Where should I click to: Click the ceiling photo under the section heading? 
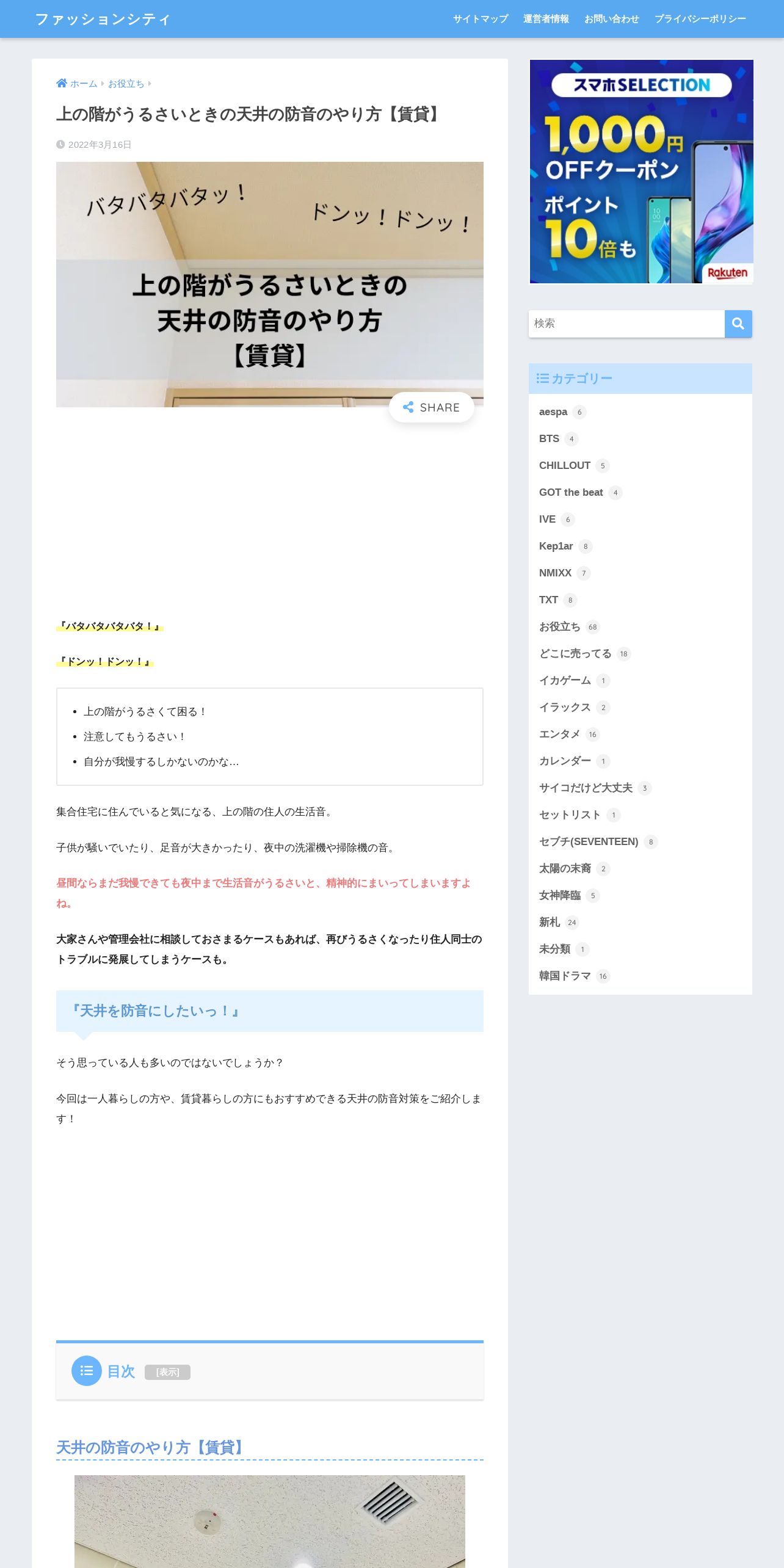270,1521
